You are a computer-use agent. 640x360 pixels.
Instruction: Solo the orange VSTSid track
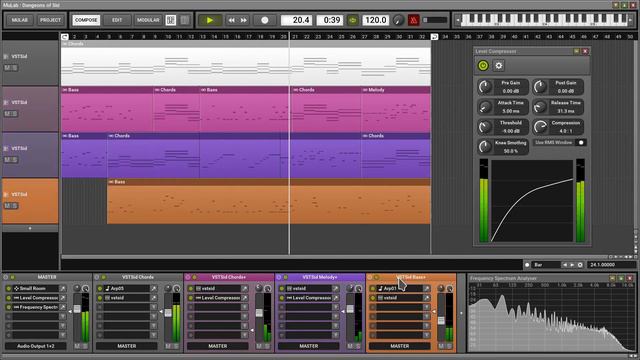click(15, 206)
